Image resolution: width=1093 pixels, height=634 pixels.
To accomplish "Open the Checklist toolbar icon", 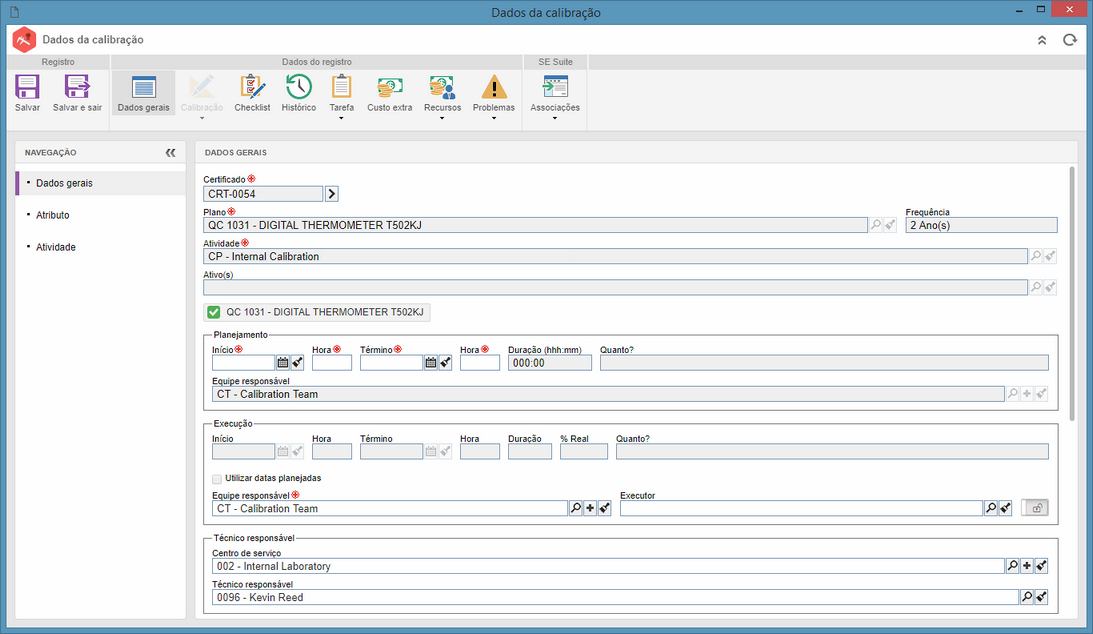I will pos(252,87).
